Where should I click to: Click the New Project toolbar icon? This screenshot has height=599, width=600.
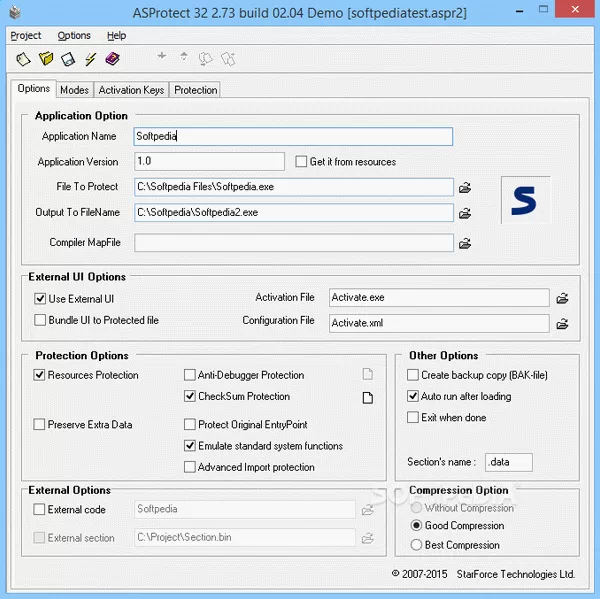click(23, 59)
